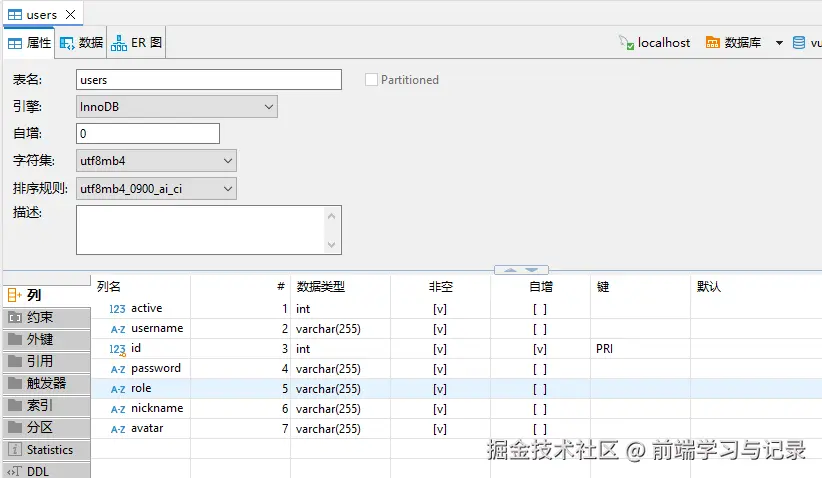Screen dimensions: 822x478
Task: Toggle 非空 for active row
Action: click(440, 309)
